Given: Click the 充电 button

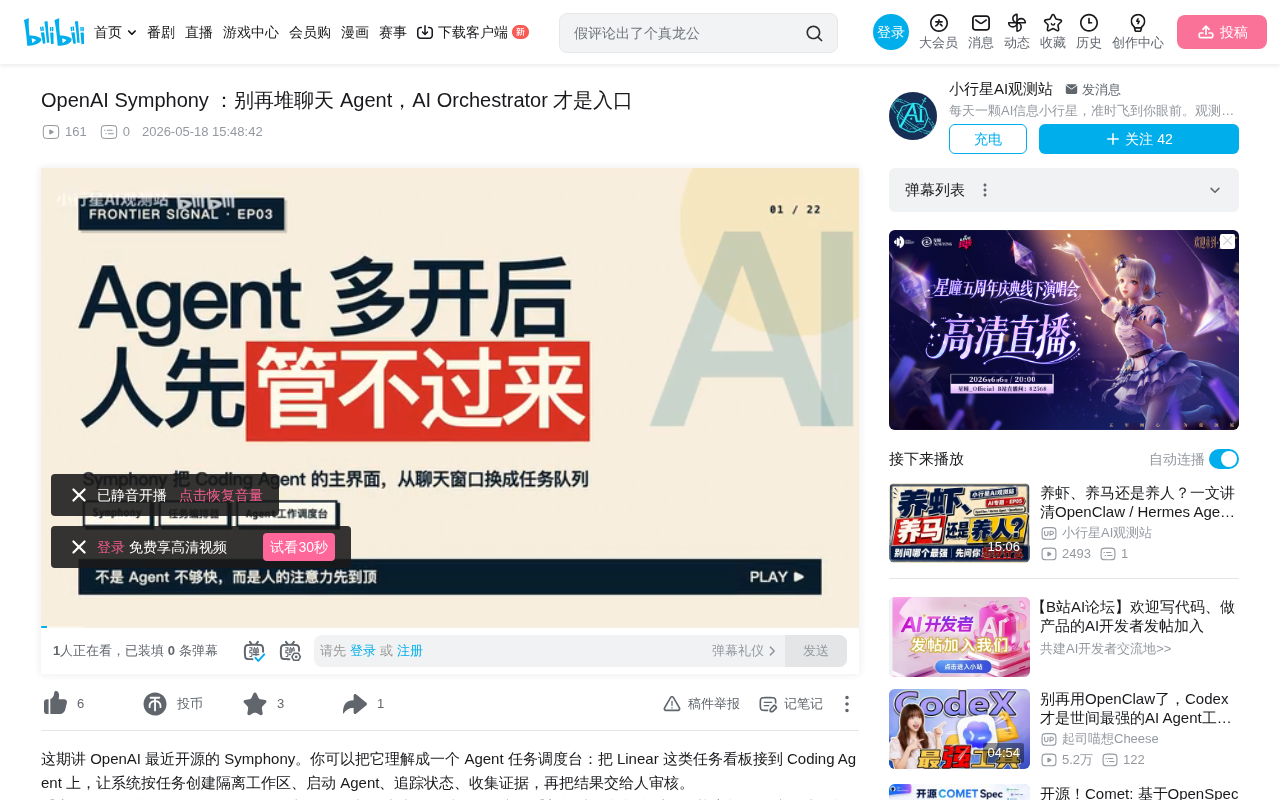Looking at the screenshot, I should pyautogui.click(x=988, y=139).
